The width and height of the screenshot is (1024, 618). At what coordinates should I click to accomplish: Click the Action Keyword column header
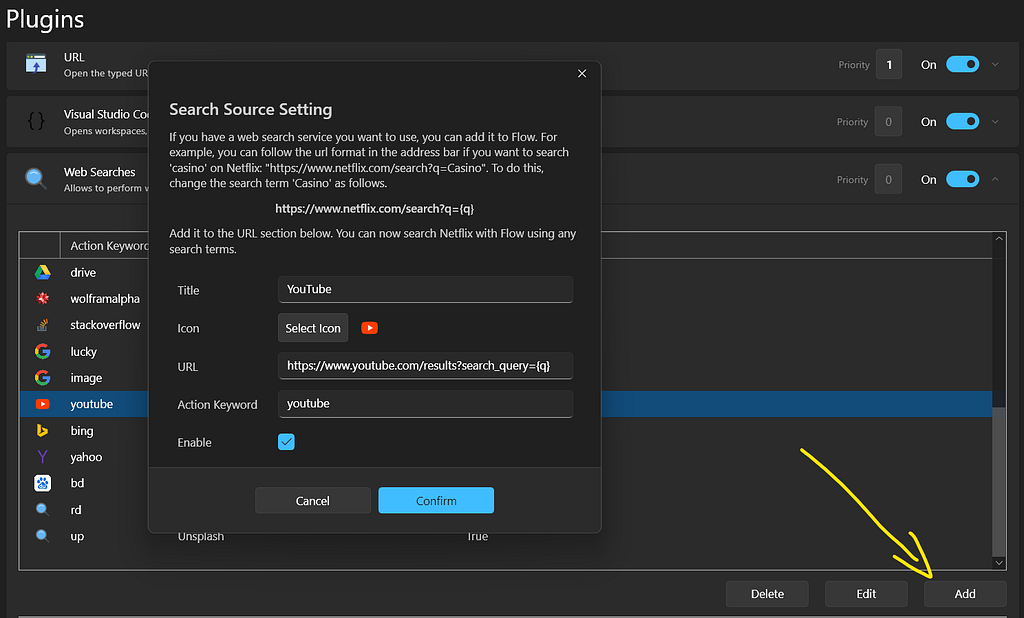[109, 246]
